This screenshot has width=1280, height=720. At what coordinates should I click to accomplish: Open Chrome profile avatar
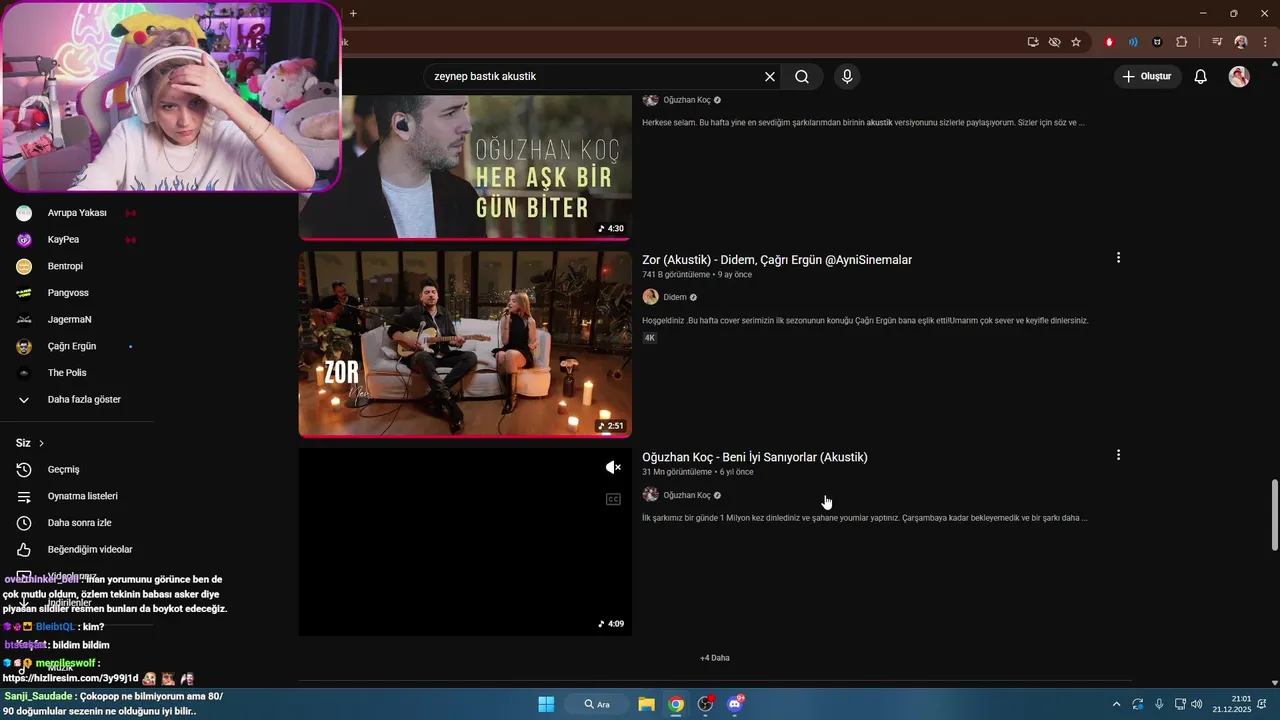coord(1241,42)
